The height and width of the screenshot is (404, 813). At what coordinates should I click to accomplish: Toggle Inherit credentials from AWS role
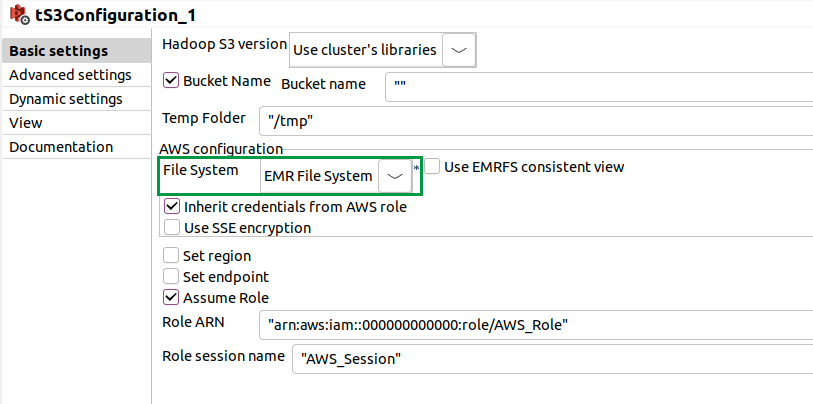point(171,207)
